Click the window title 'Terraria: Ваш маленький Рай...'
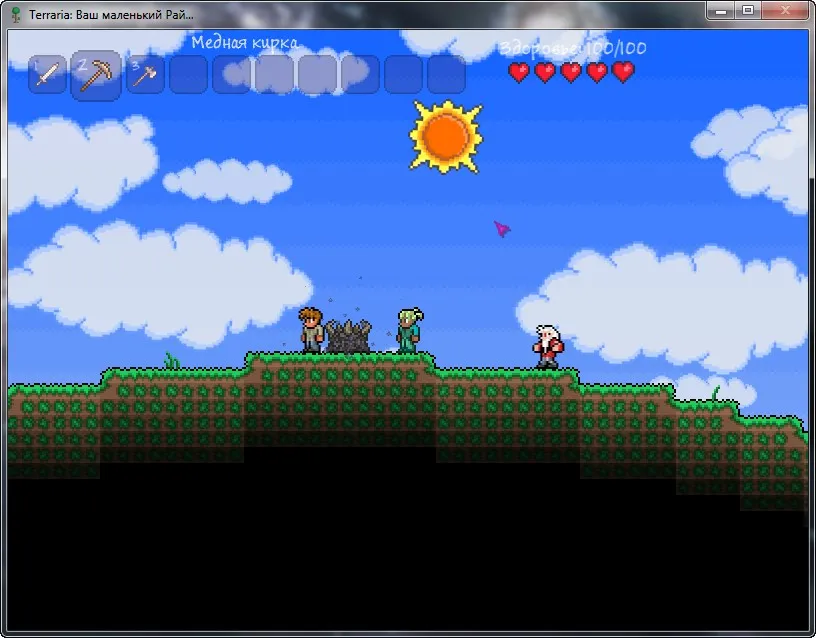 [x=111, y=15]
